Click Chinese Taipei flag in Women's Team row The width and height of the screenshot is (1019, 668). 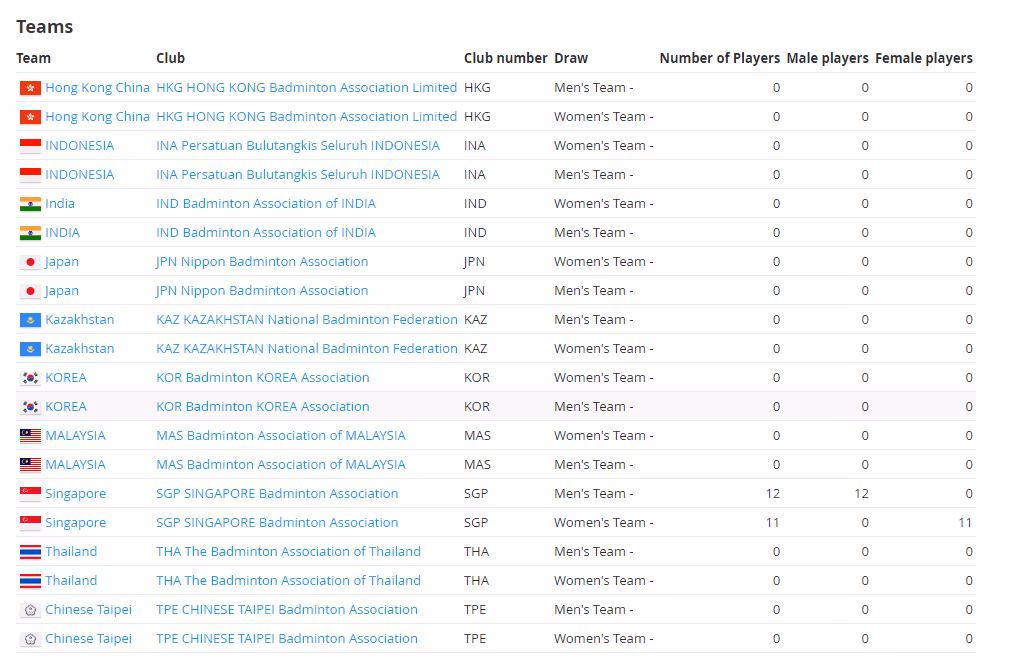(30, 639)
